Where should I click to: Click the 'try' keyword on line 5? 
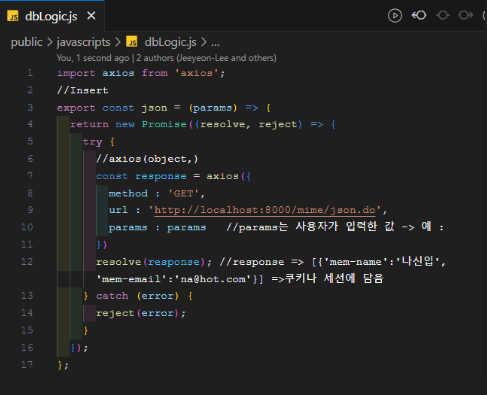[92, 142]
